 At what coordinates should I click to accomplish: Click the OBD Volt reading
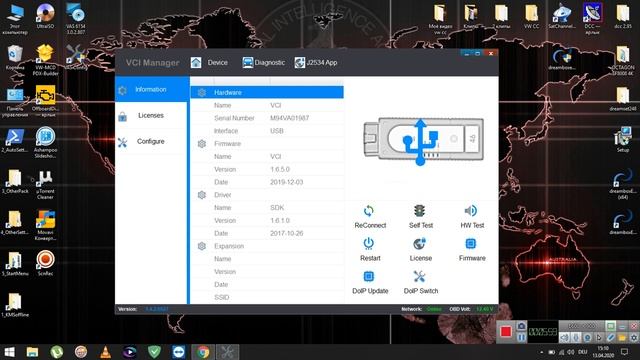point(484,309)
